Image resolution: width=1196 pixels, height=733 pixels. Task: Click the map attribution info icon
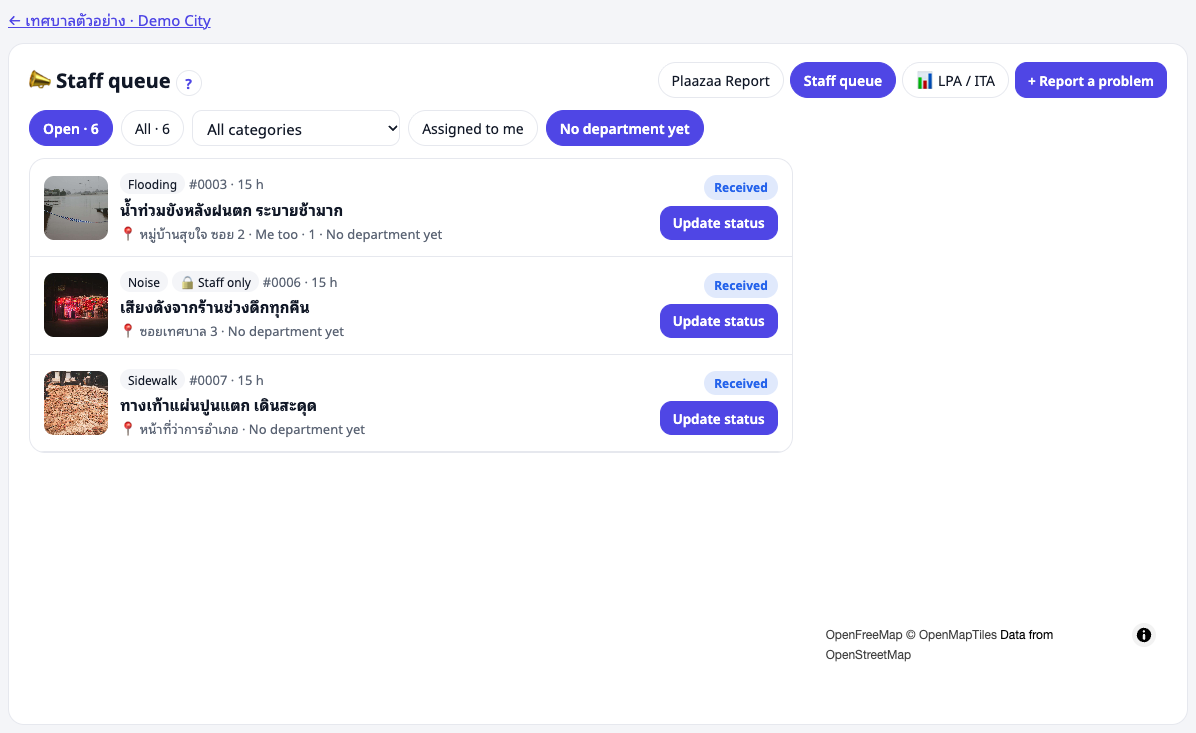click(1143, 635)
